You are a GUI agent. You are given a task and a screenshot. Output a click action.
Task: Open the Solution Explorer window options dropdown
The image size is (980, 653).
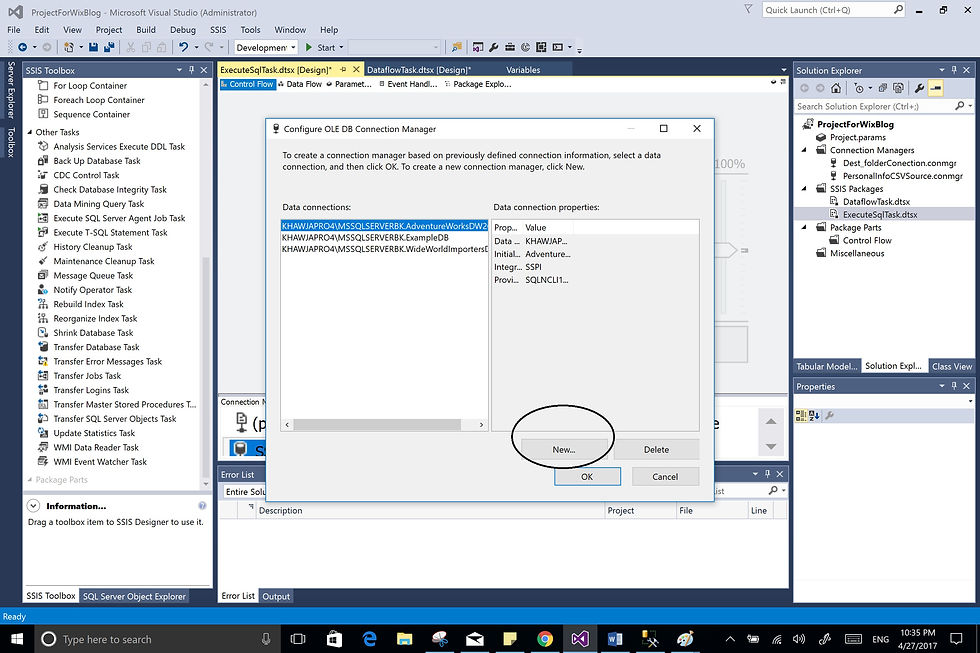tap(942, 70)
